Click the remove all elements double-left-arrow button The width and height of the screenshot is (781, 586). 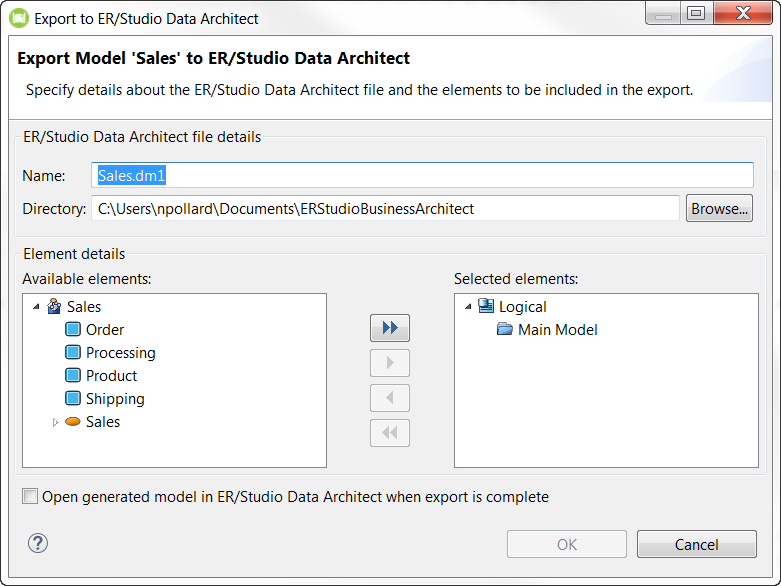pos(390,433)
